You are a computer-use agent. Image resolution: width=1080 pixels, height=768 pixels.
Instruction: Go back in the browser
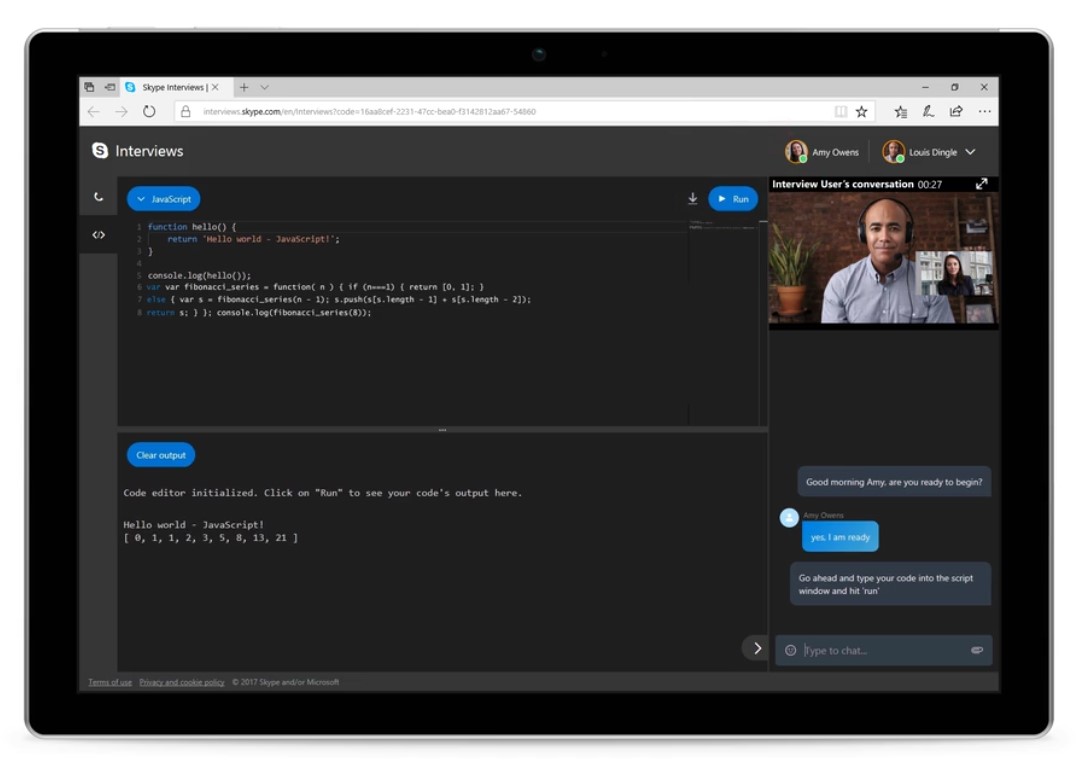tap(94, 112)
